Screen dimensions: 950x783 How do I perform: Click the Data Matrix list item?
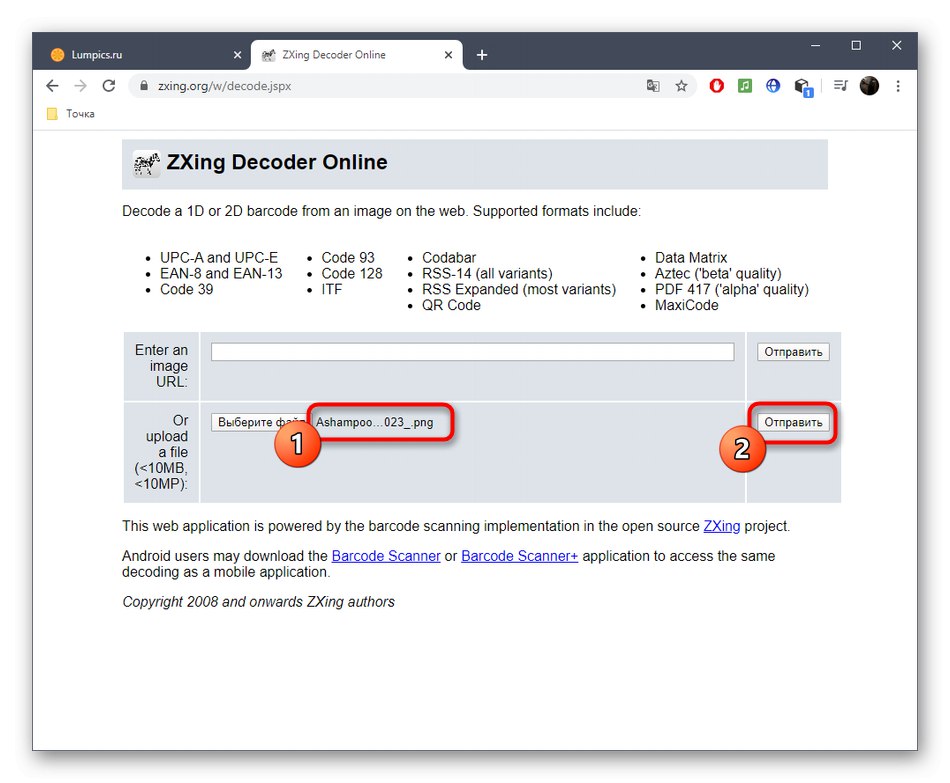[691, 258]
